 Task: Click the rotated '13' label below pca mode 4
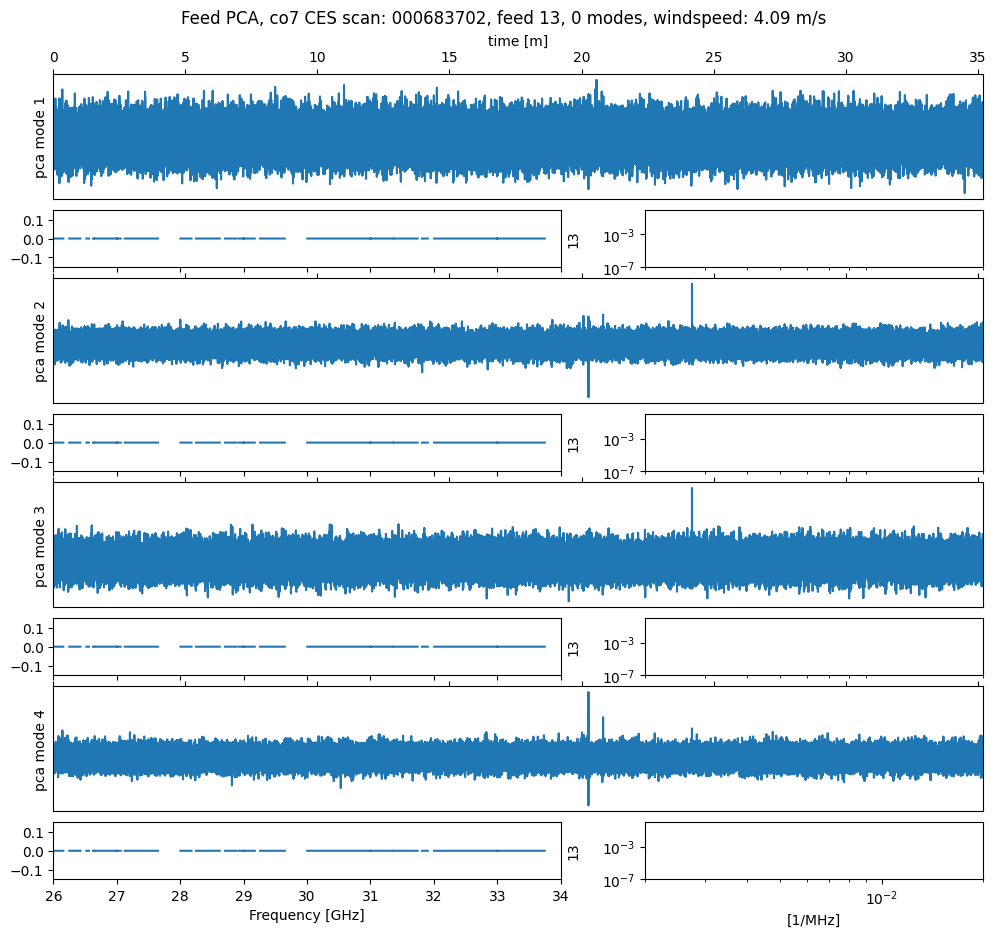(573, 851)
